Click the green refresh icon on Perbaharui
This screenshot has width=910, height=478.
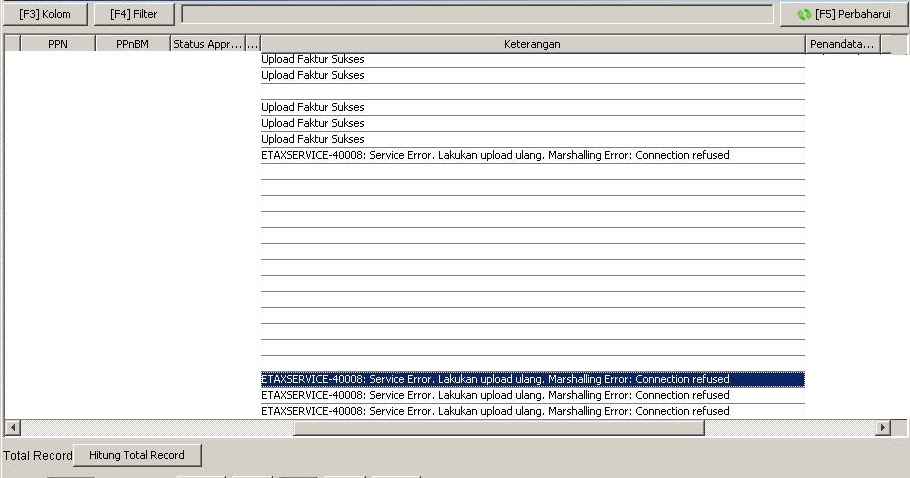[x=804, y=15]
